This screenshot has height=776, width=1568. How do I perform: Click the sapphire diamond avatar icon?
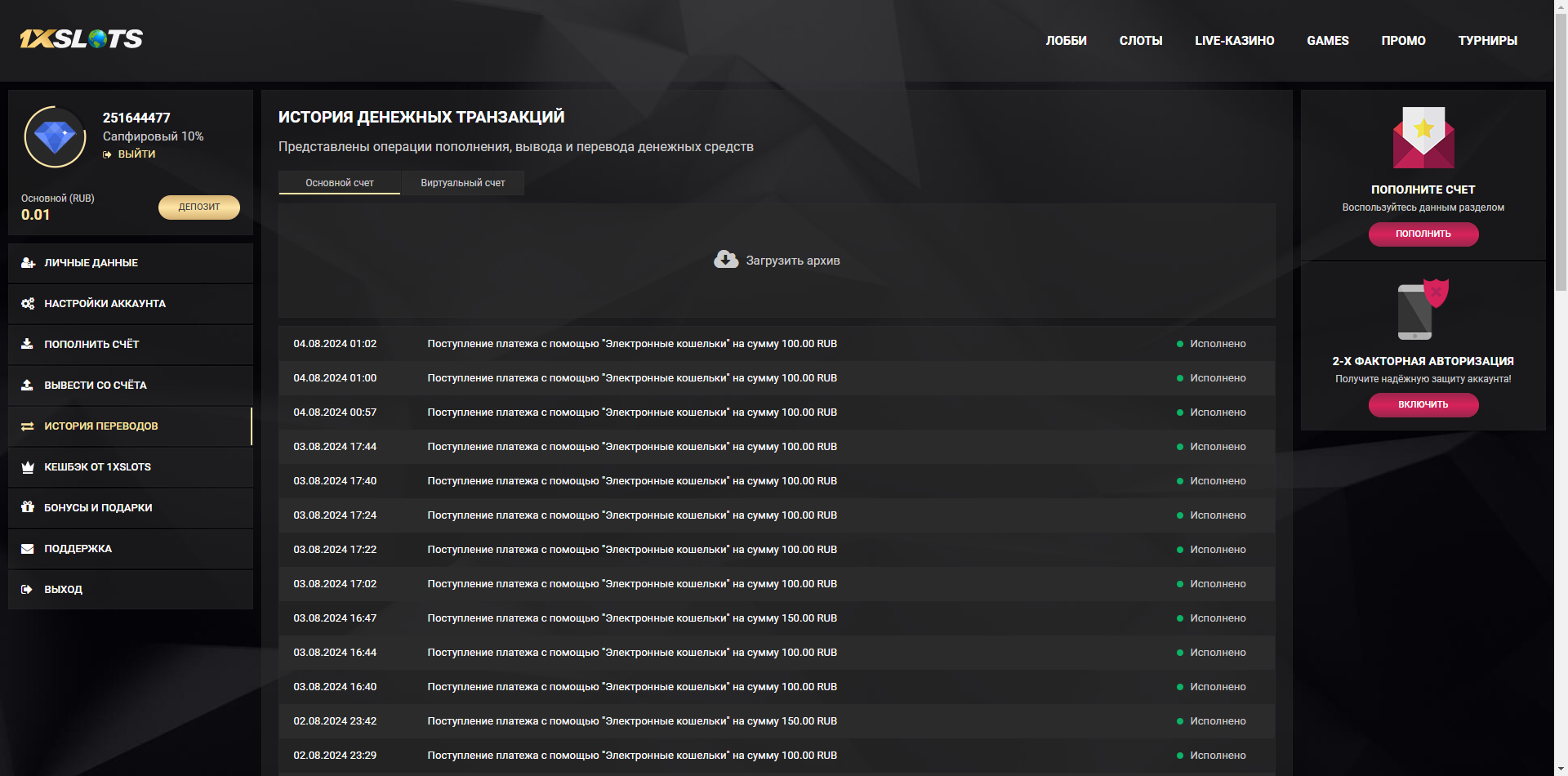pyautogui.click(x=56, y=137)
